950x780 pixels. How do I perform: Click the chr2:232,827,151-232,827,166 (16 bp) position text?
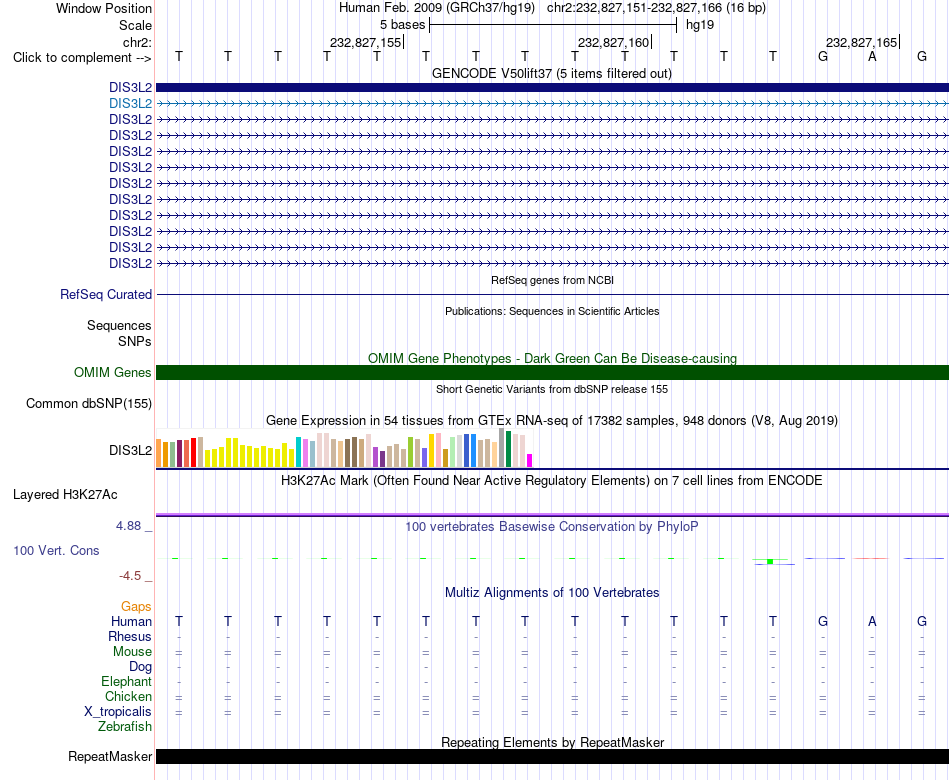(x=656, y=8)
